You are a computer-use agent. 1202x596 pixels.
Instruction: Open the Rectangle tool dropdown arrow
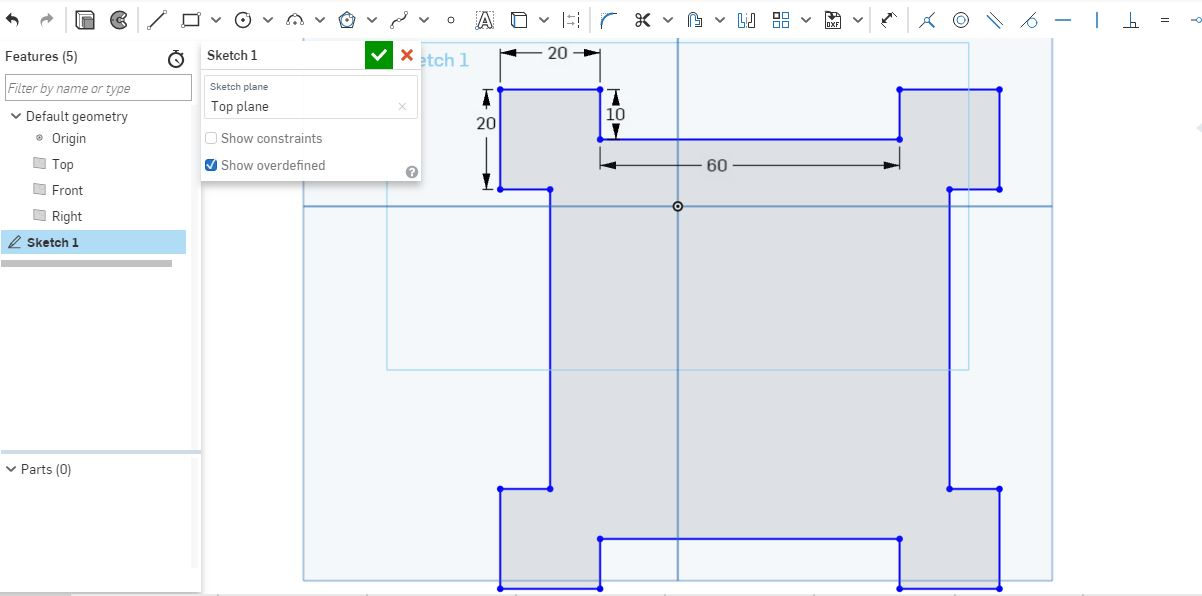coord(216,20)
